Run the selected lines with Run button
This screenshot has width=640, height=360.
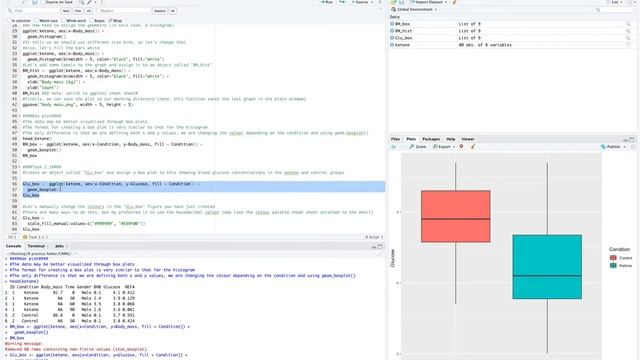tap(327, 2)
